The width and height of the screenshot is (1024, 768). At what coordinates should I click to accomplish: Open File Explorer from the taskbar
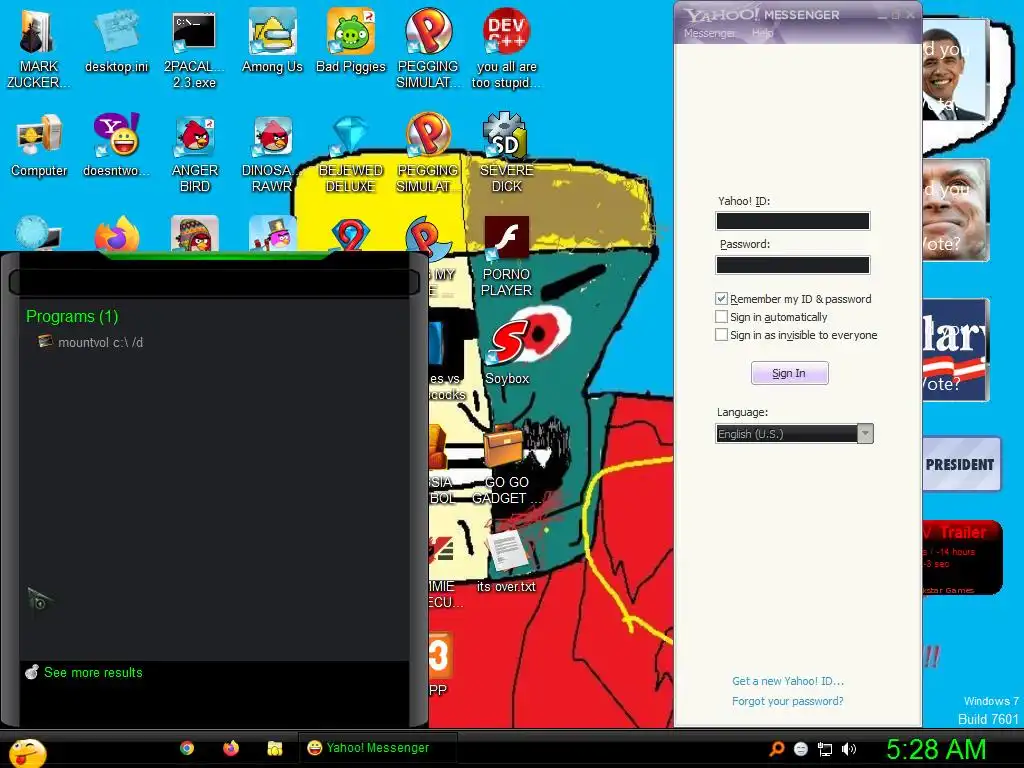[x=274, y=748]
